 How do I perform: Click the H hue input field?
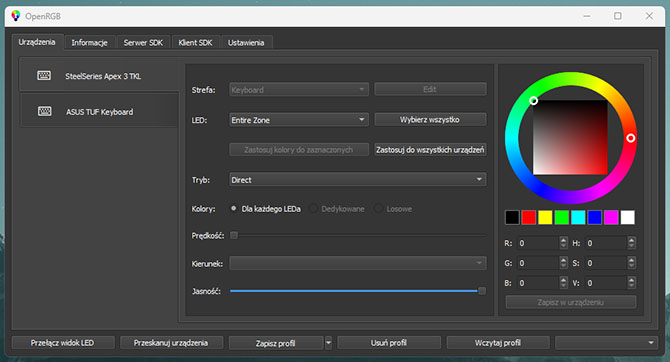606,243
